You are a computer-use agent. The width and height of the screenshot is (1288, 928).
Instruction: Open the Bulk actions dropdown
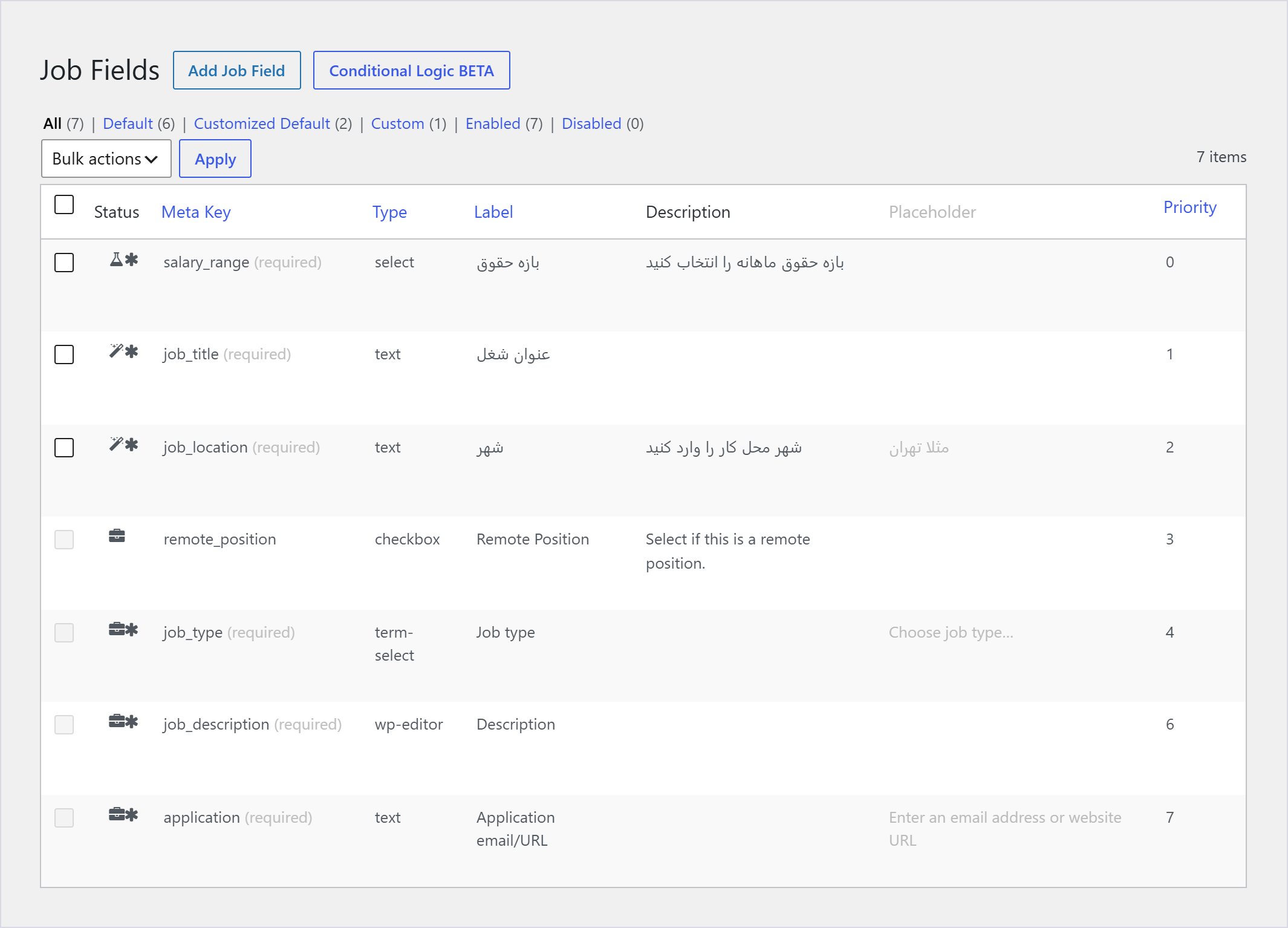(x=106, y=158)
